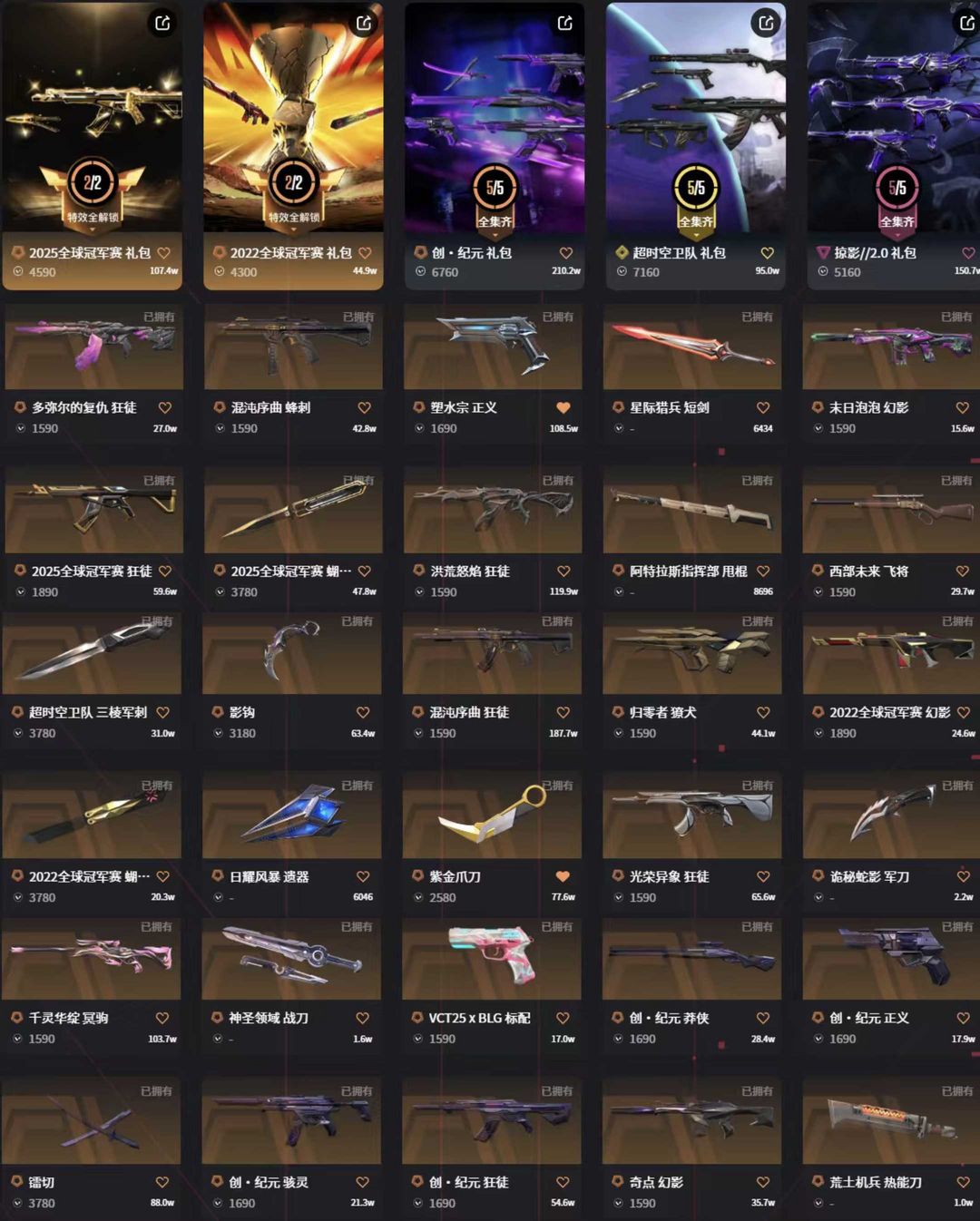Expand price chevron beside 6760 for 创·纪元 礼包
Image resolution: width=980 pixels, height=1221 pixels.
tap(420, 271)
